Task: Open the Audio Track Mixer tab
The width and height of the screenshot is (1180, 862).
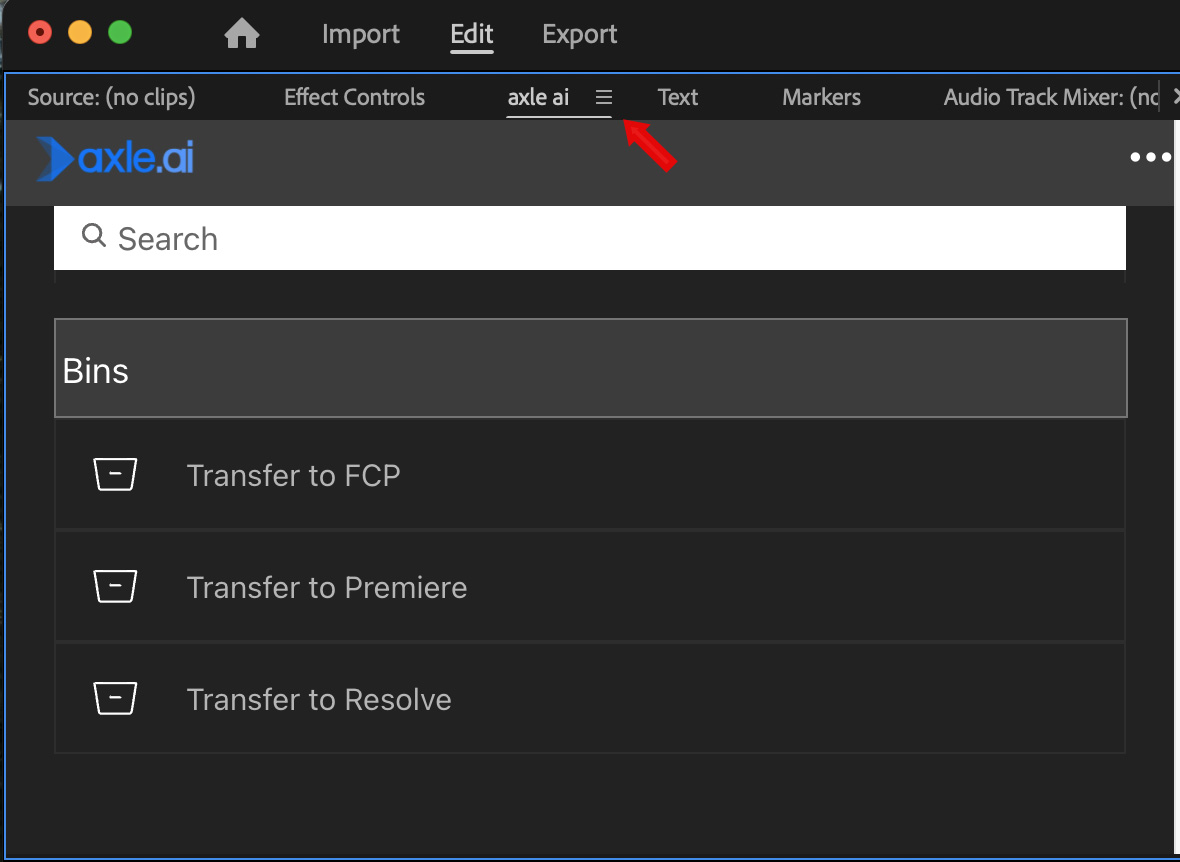Action: point(1050,97)
